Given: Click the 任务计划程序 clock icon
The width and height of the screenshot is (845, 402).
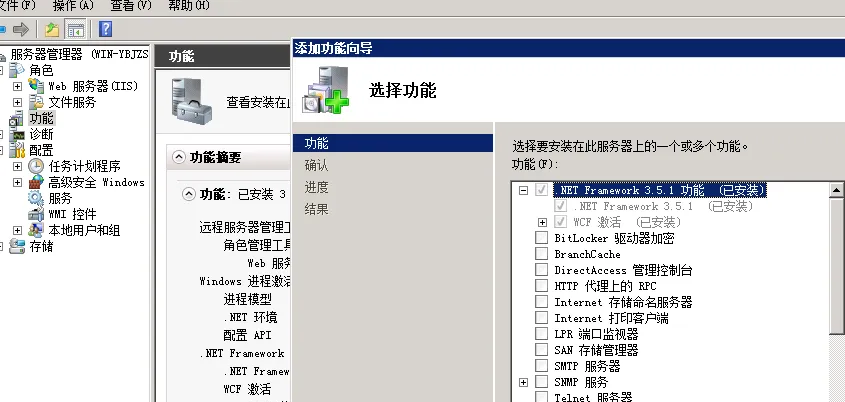Looking at the screenshot, I should (x=36, y=166).
